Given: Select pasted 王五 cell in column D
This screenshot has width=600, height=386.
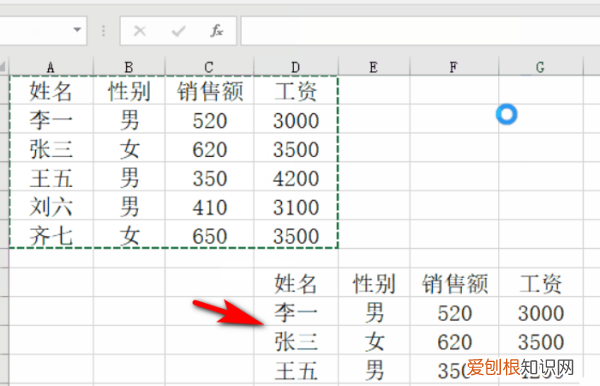Looking at the screenshot, I should point(296,369).
